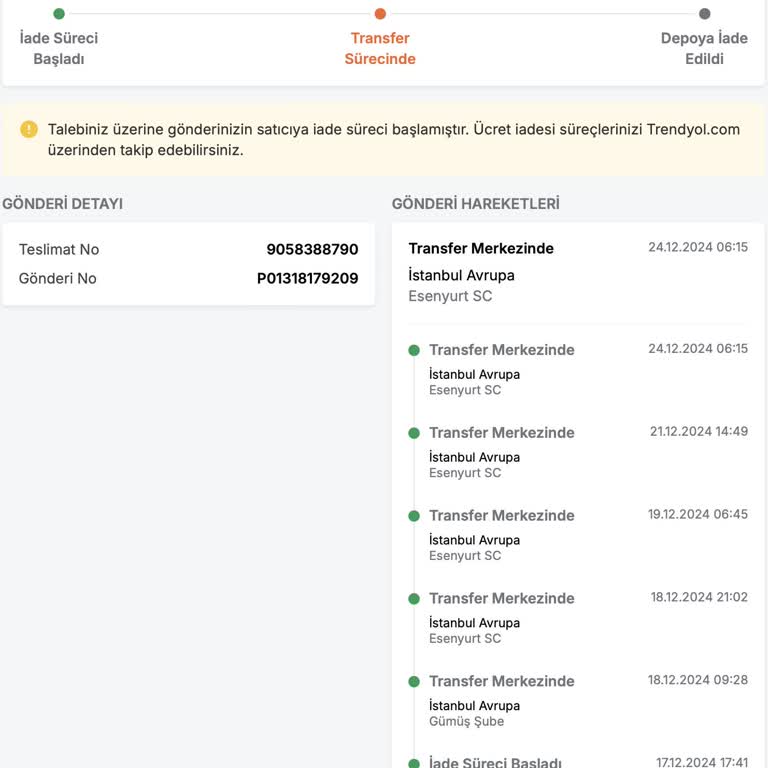Click the GÖNDERİ DETAYI section heading
This screenshot has height=768, width=768.
pyautogui.click(x=62, y=204)
